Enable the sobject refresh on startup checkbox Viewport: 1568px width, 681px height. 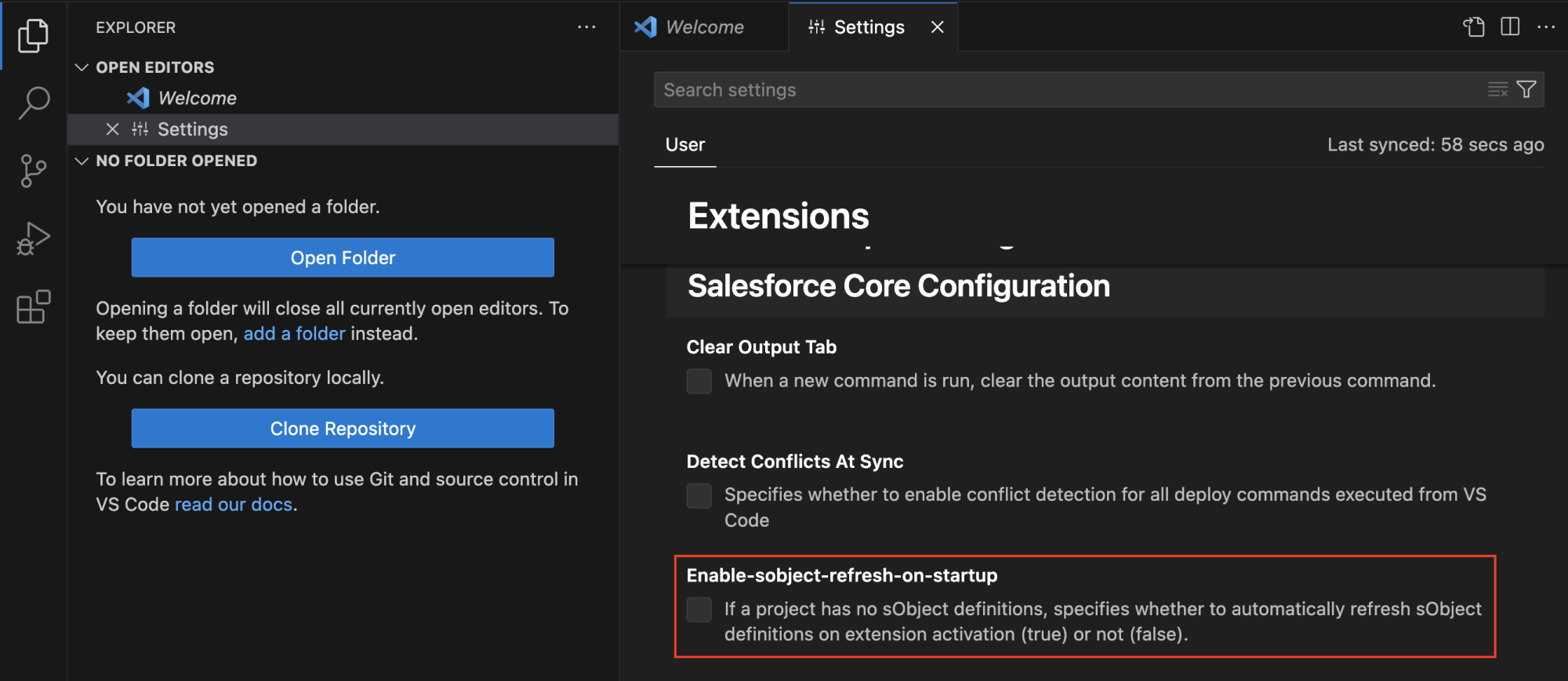point(699,610)
